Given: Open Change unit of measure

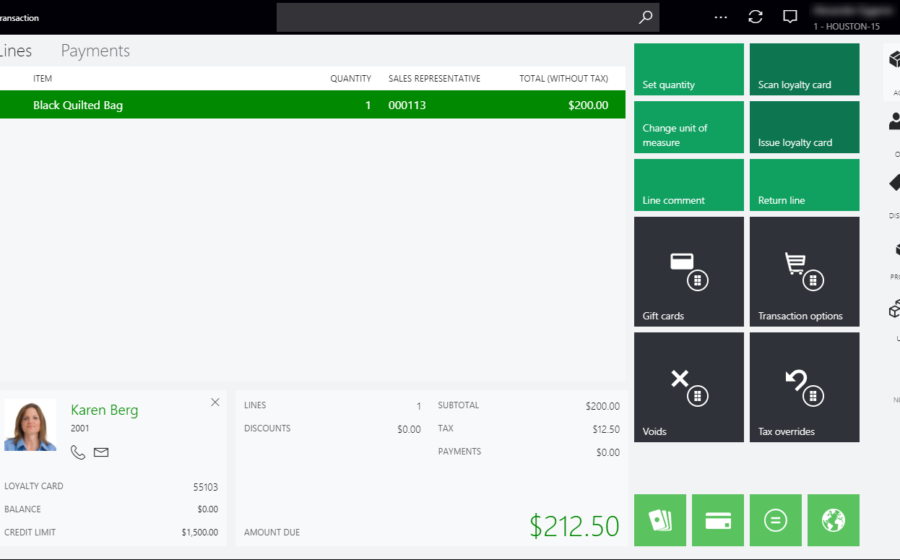Looking at the screenshot, I should click(689, 127).
